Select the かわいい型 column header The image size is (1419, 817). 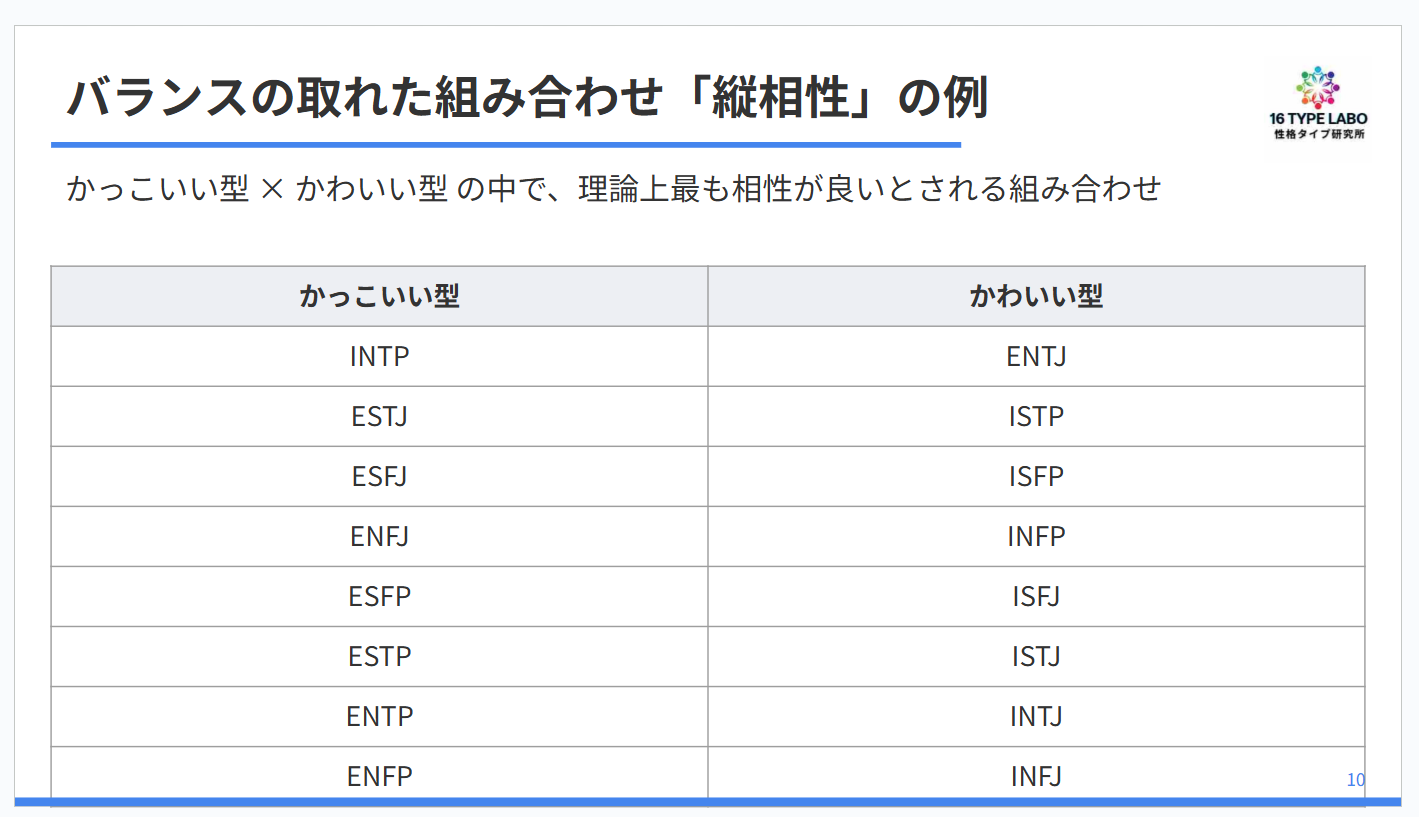pos(1036,296)
